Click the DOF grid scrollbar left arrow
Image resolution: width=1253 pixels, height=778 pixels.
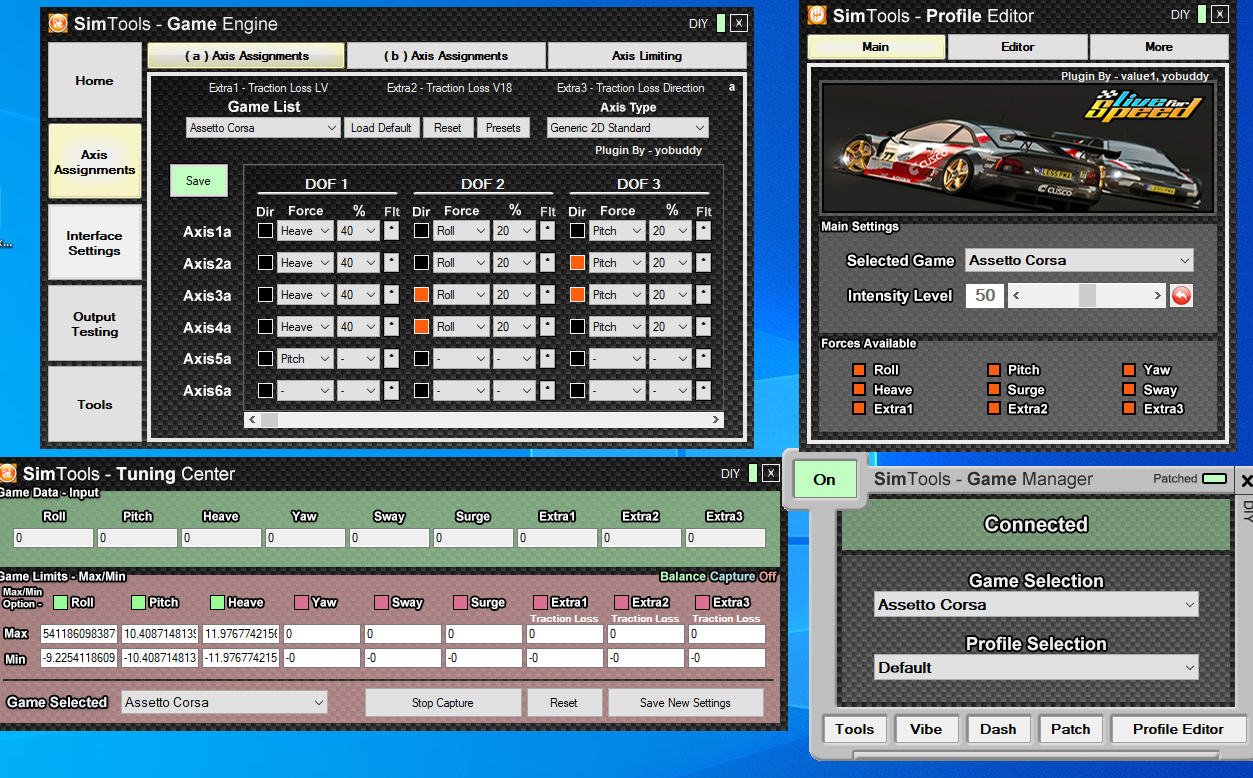point(252,420)
